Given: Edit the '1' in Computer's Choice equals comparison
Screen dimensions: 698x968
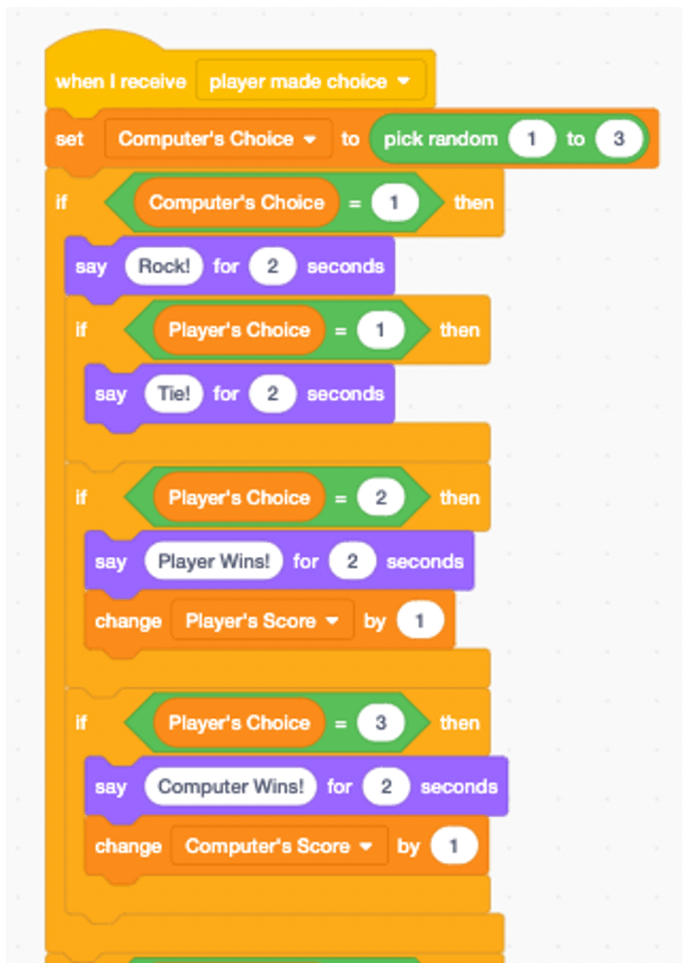Looking at the screenshot, I should (396, 202).
